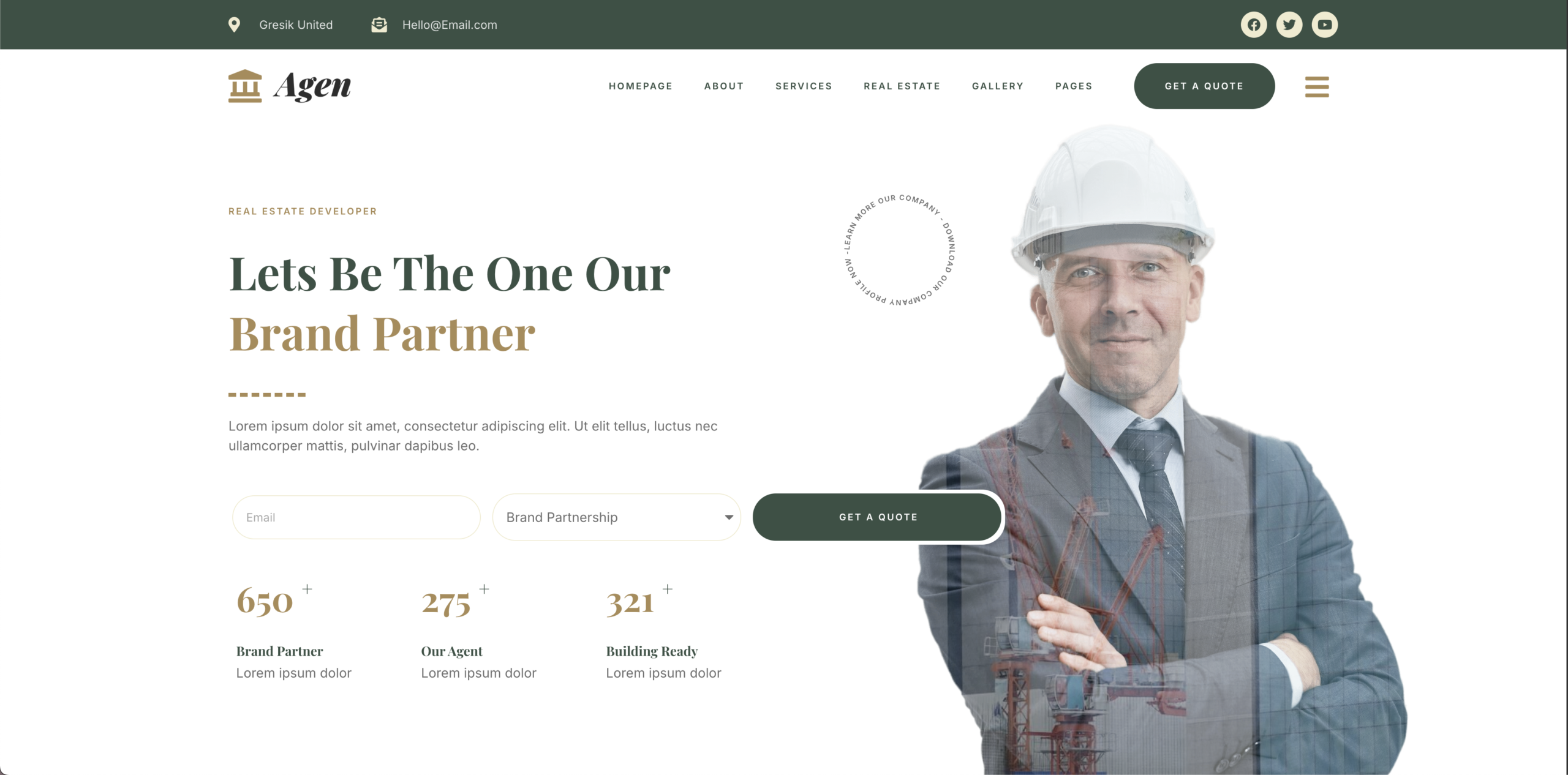Click the dropdown arrow beside Brand Partnership

(x=729, y=517)
